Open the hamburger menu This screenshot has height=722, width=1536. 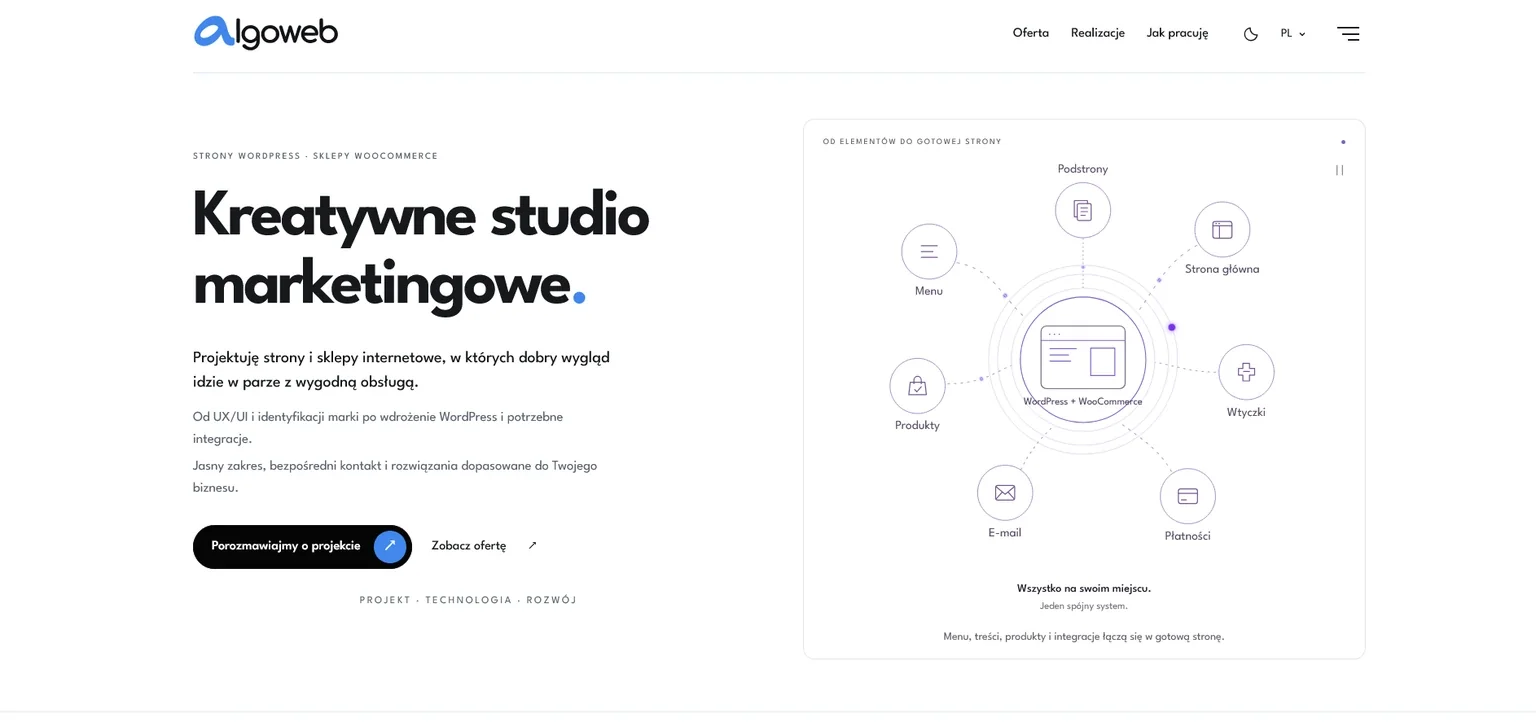coord(1348,33)
